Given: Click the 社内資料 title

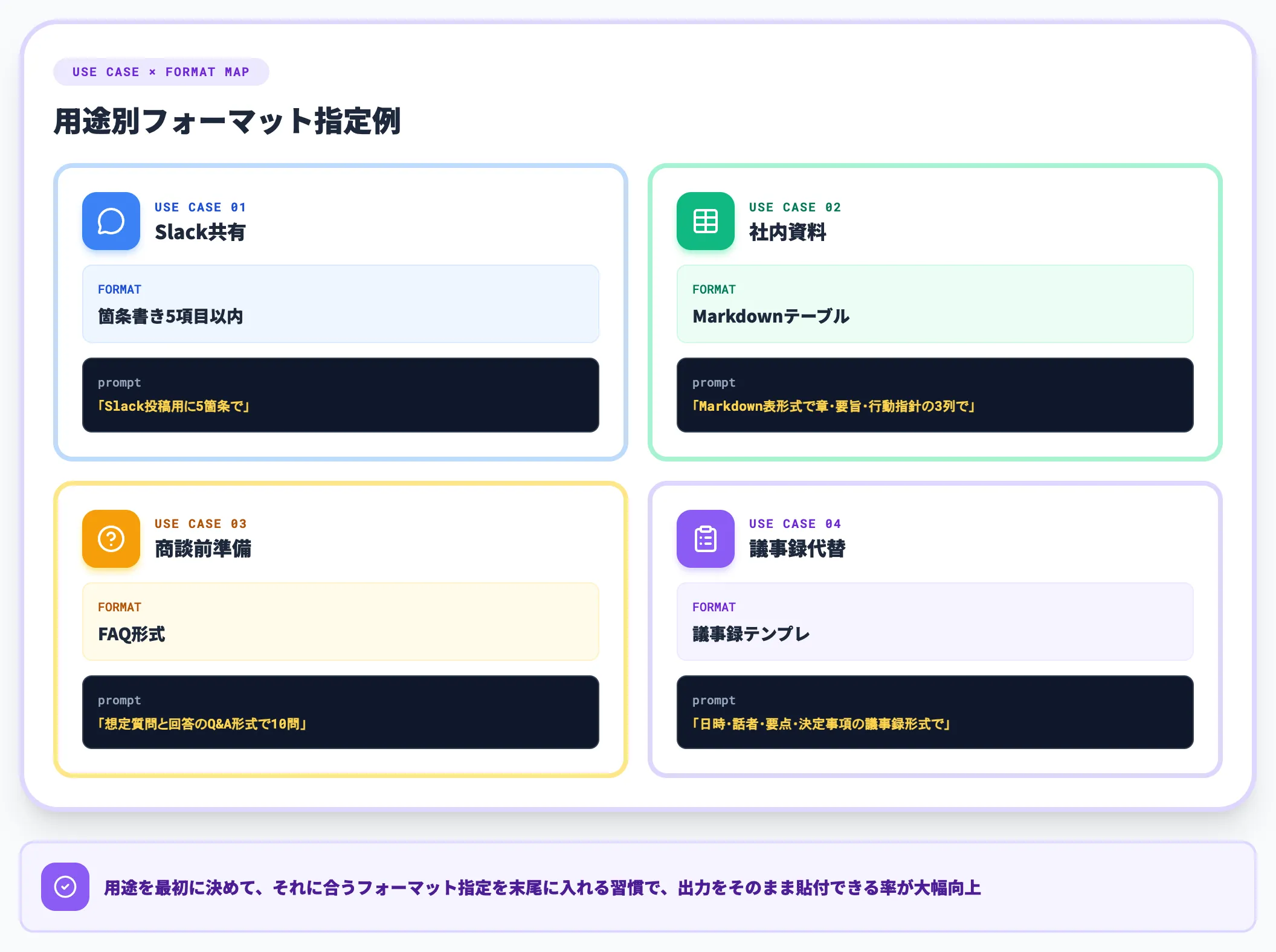Looking at the screenshot, I should tap(788, 232).
